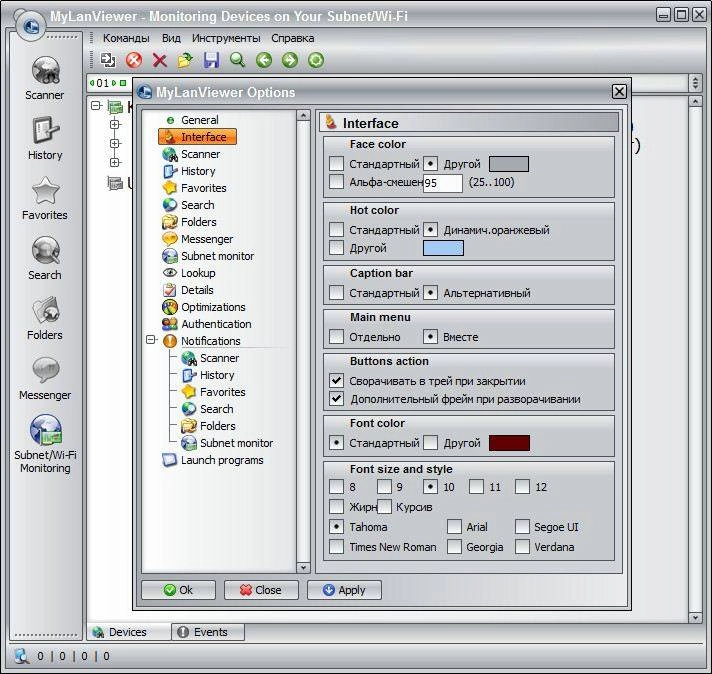Open the Справка menu

293,38
